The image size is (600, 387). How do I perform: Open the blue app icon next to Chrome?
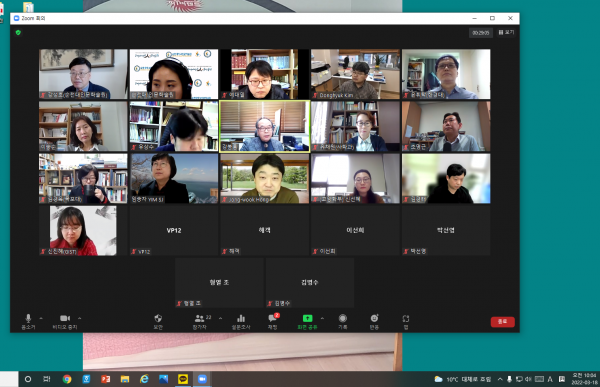pos(86,379)
